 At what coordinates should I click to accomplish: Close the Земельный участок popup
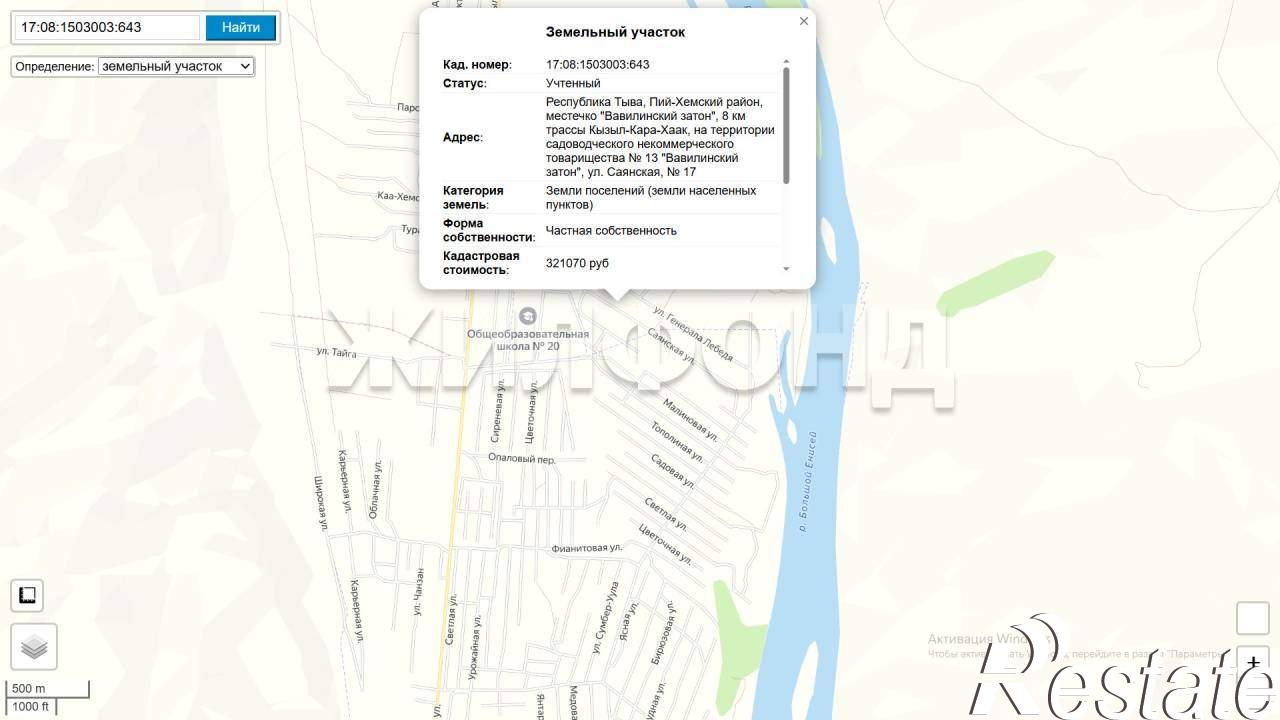pyautogui.click(x=803, y=21)
